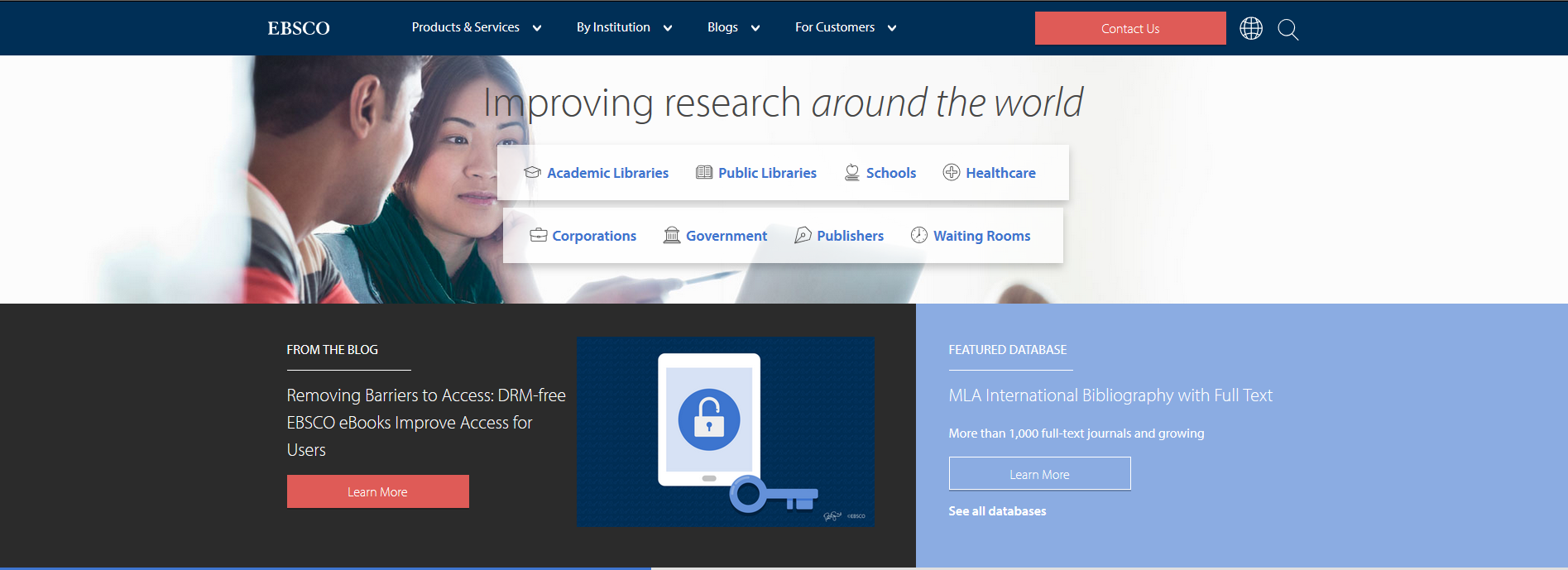
Task: Click the Healthcare cross icon
Action: tap(952, 172)
